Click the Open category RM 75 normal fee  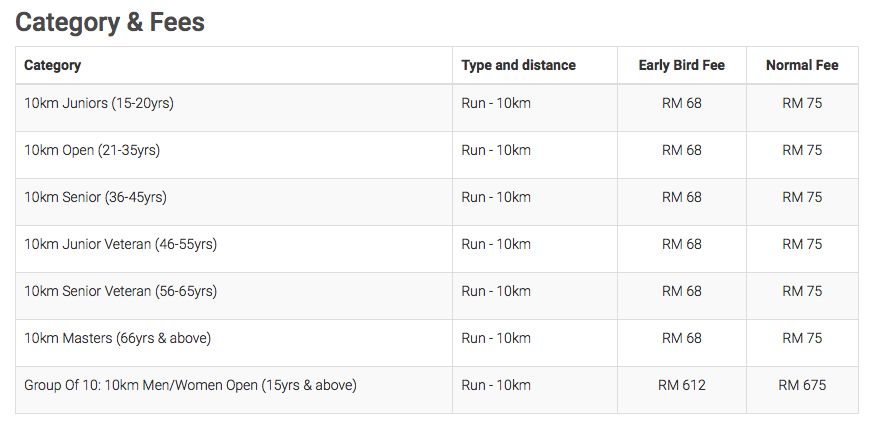[x=802, y=150]
